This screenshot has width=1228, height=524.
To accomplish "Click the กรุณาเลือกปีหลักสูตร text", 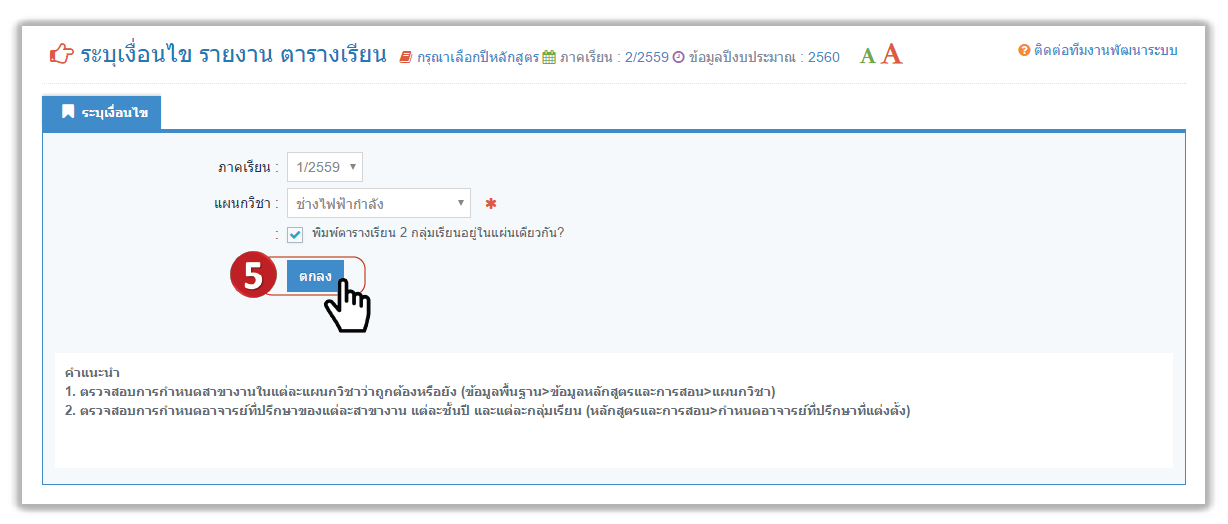I will 477,58.
